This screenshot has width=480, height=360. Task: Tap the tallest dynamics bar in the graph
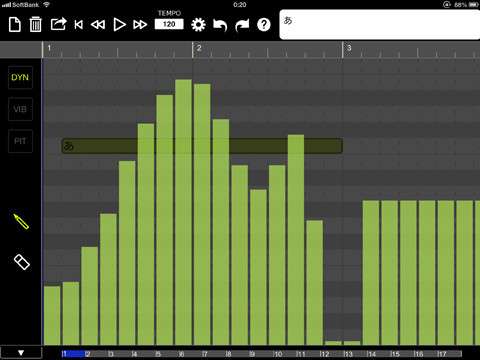[x=183, y=212]
